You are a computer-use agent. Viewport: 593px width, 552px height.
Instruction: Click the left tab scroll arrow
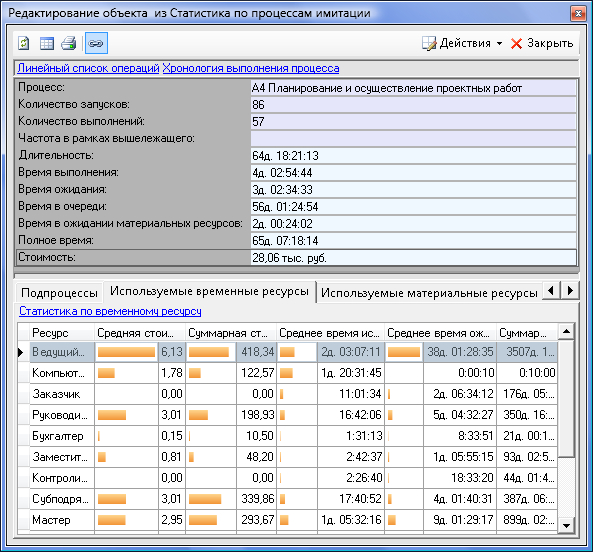[551, 290]
